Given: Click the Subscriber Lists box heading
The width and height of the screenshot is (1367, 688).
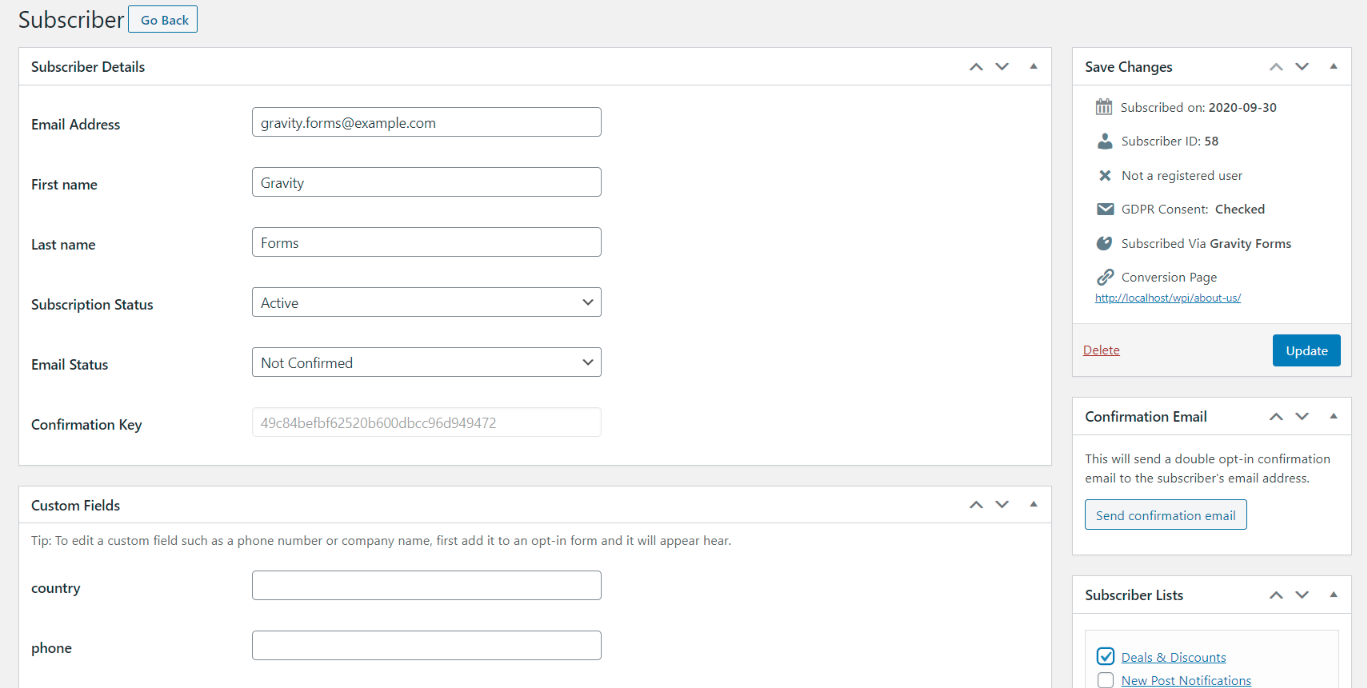Looking at the screenshot, I should [x=1134, y=595].
